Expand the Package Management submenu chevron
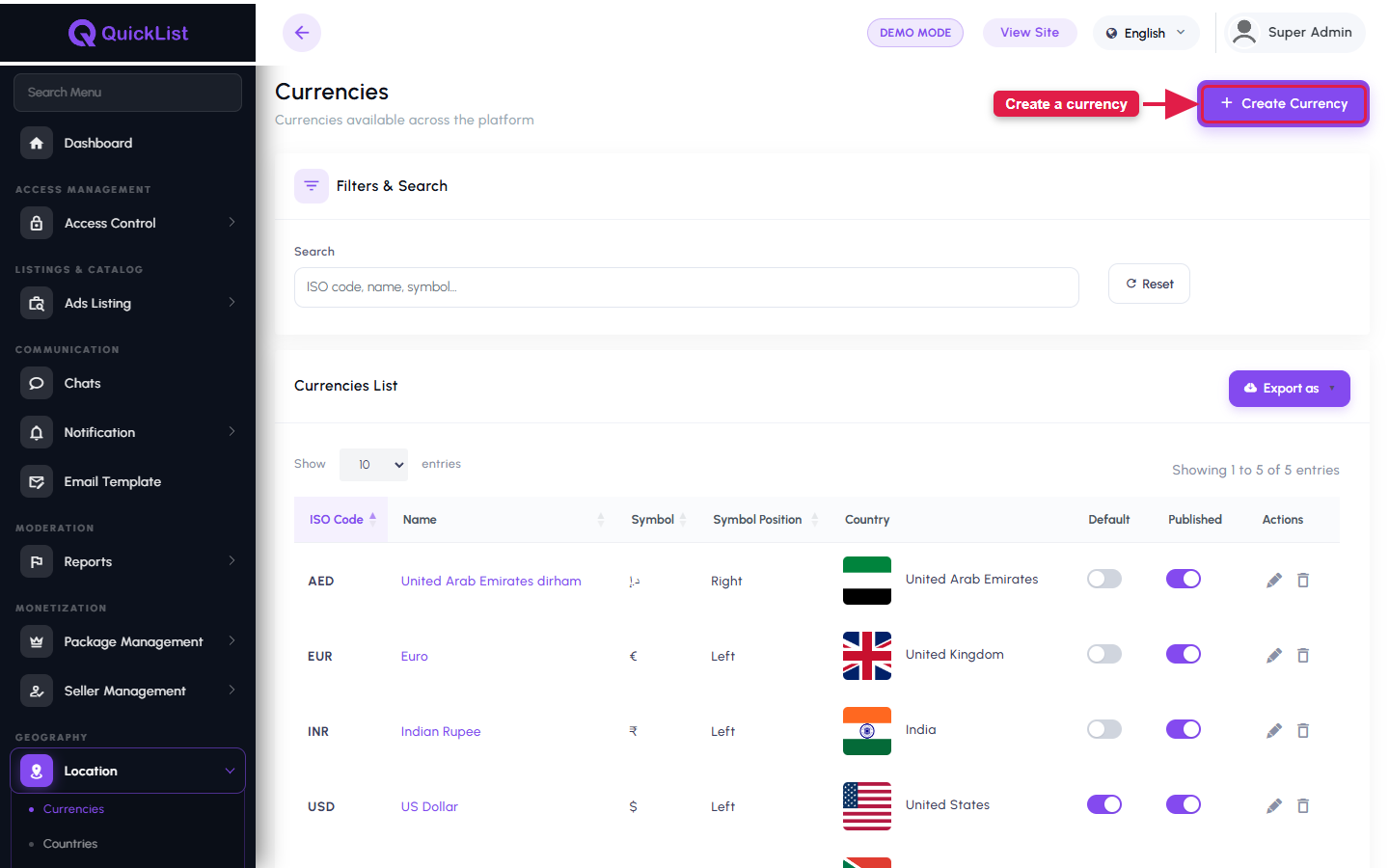The height and width of the screenshot is (868, 1389). pyautogui.click(x=231, y=640)
